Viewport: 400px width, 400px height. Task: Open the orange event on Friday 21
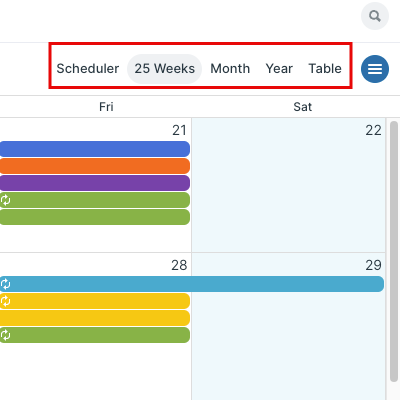click(x=95, y=166)
